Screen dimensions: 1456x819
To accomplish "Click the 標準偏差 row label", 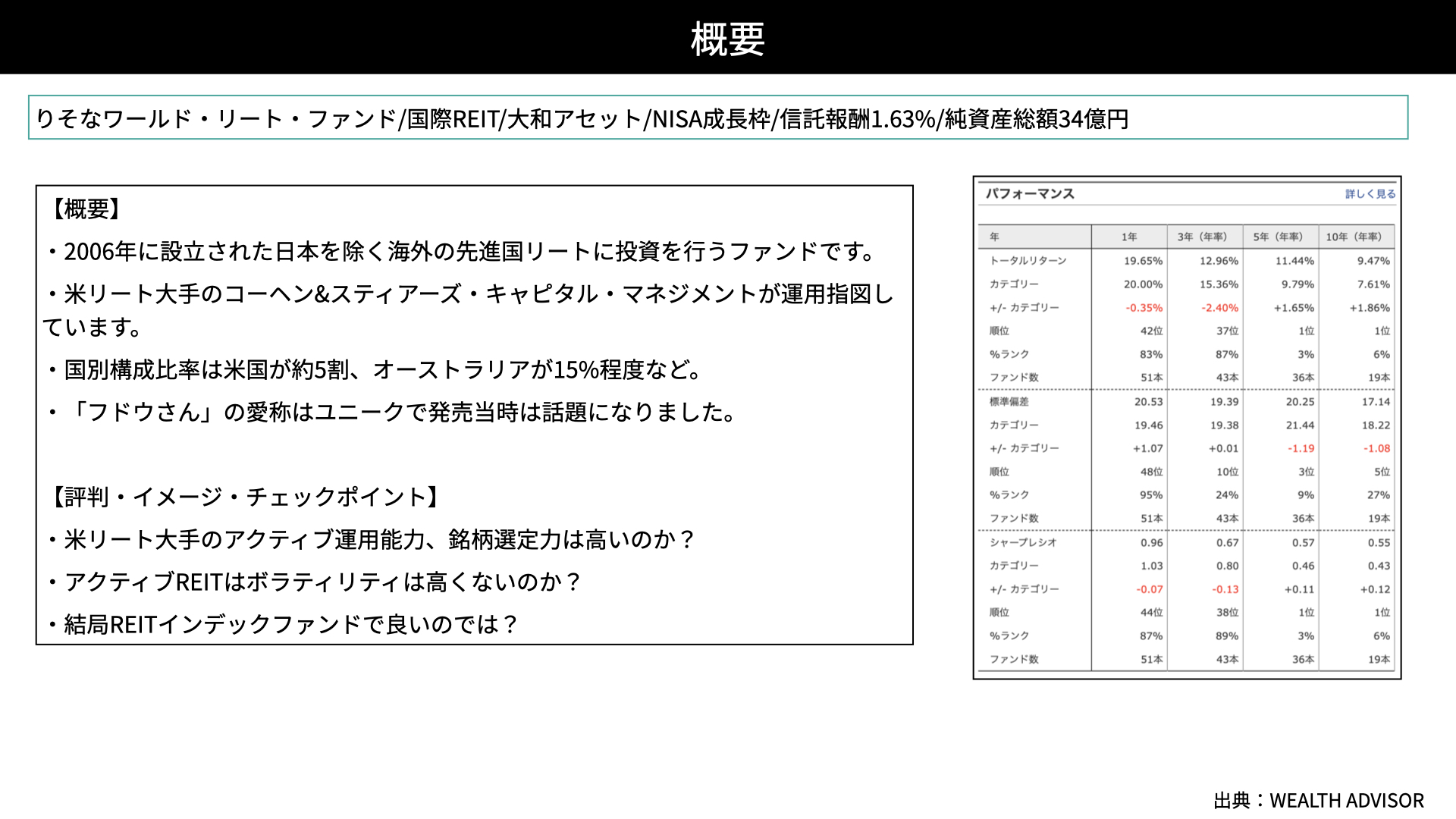I will [x=1009, y=402].
